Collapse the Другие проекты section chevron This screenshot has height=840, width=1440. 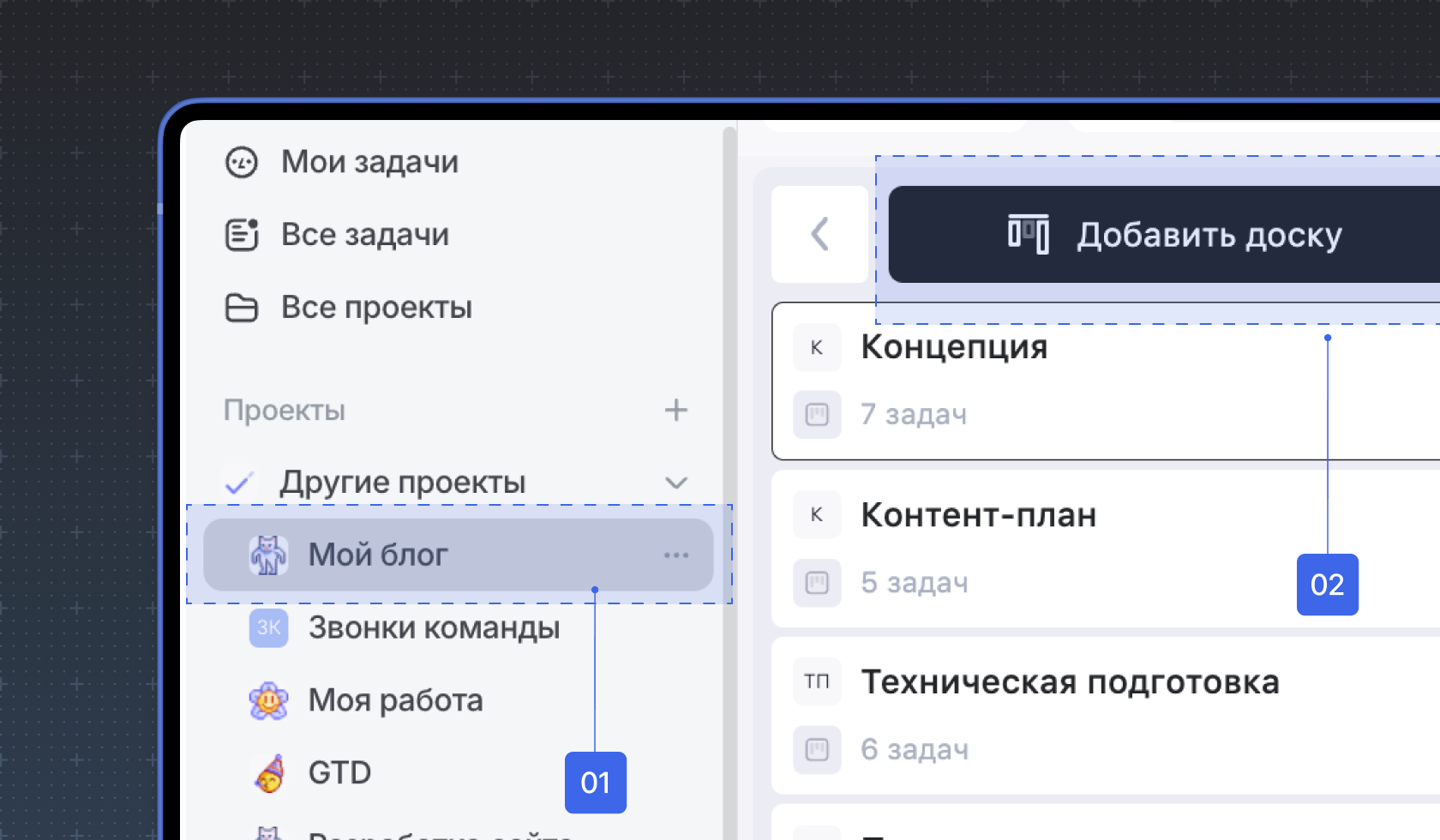tap(676, 482)
